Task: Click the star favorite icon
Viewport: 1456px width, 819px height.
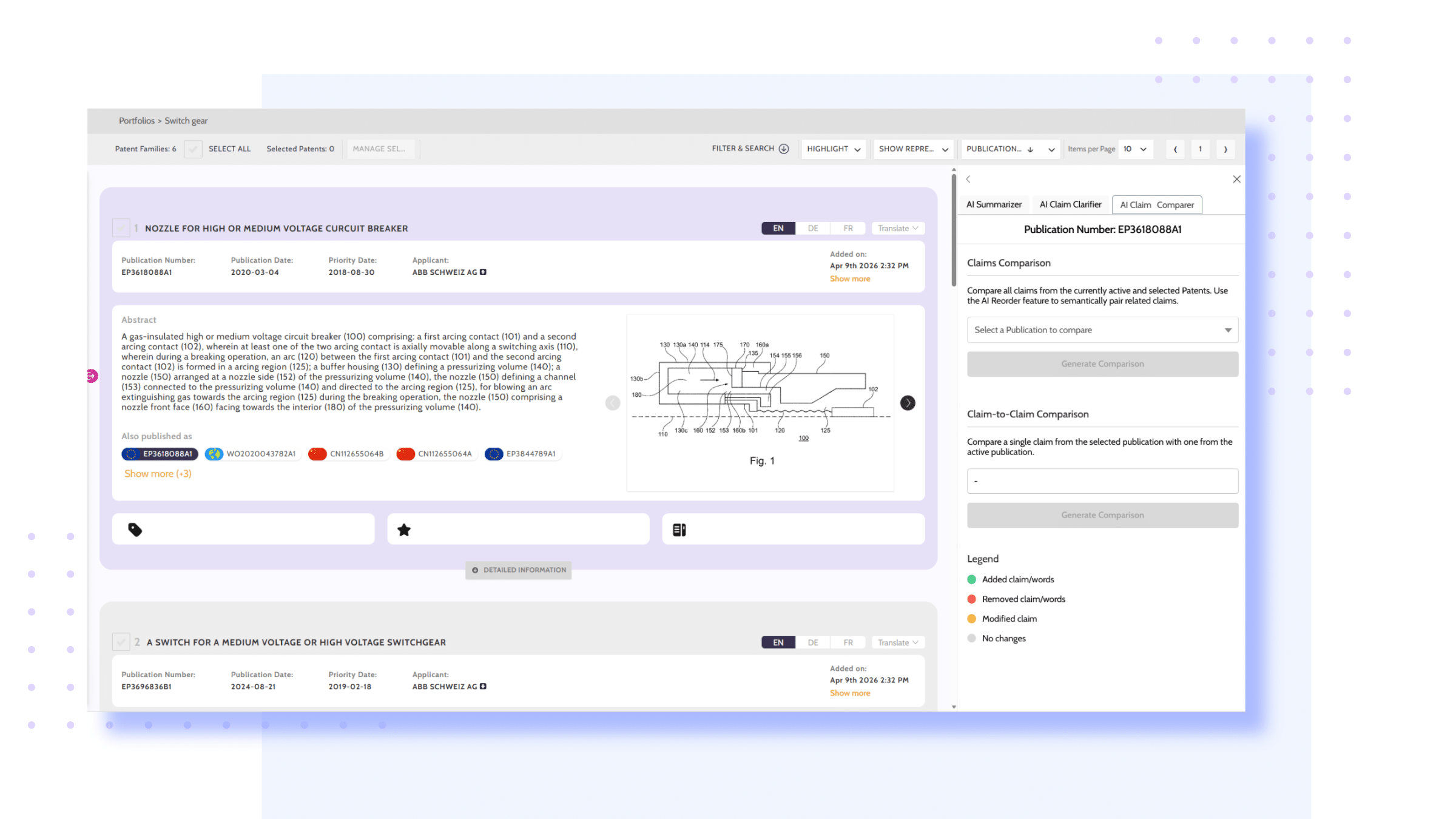Action: coord(404,530)
